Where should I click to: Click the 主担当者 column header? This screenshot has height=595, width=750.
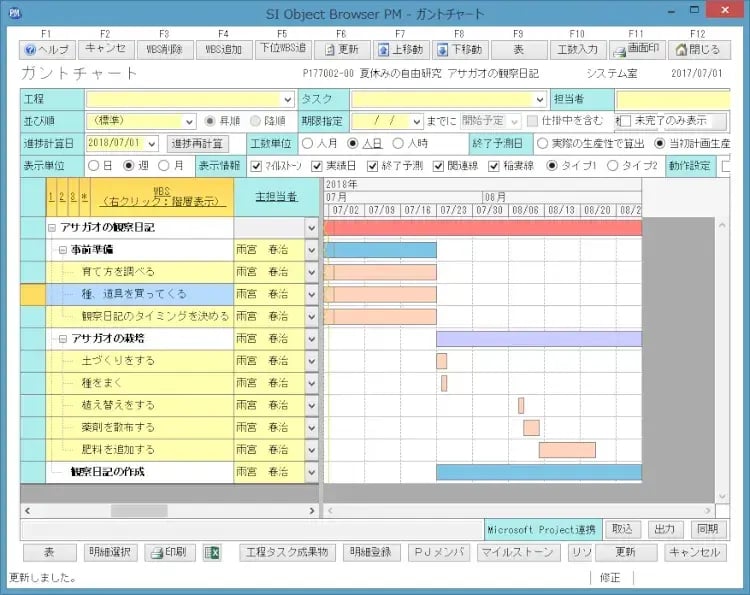click(276, 197)
